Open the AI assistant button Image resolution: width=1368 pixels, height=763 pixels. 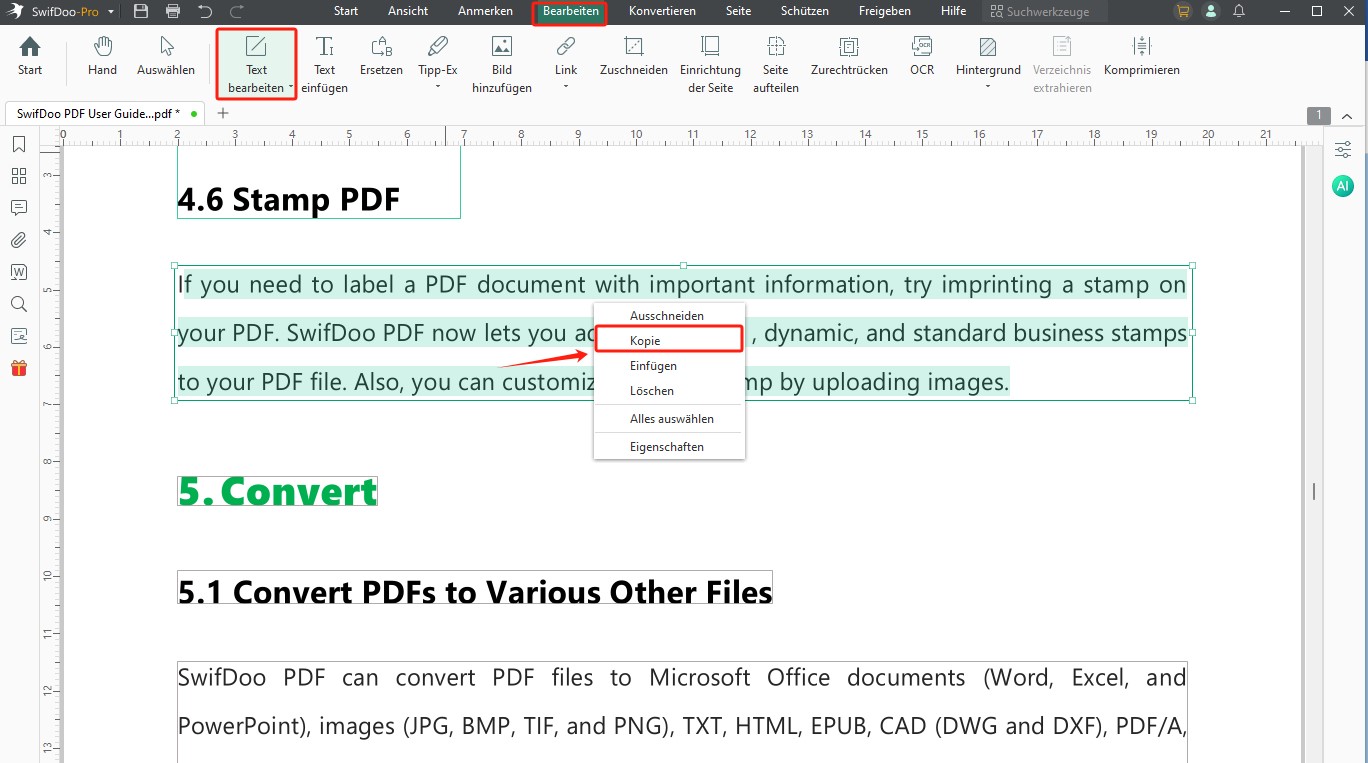(1342, 186)
